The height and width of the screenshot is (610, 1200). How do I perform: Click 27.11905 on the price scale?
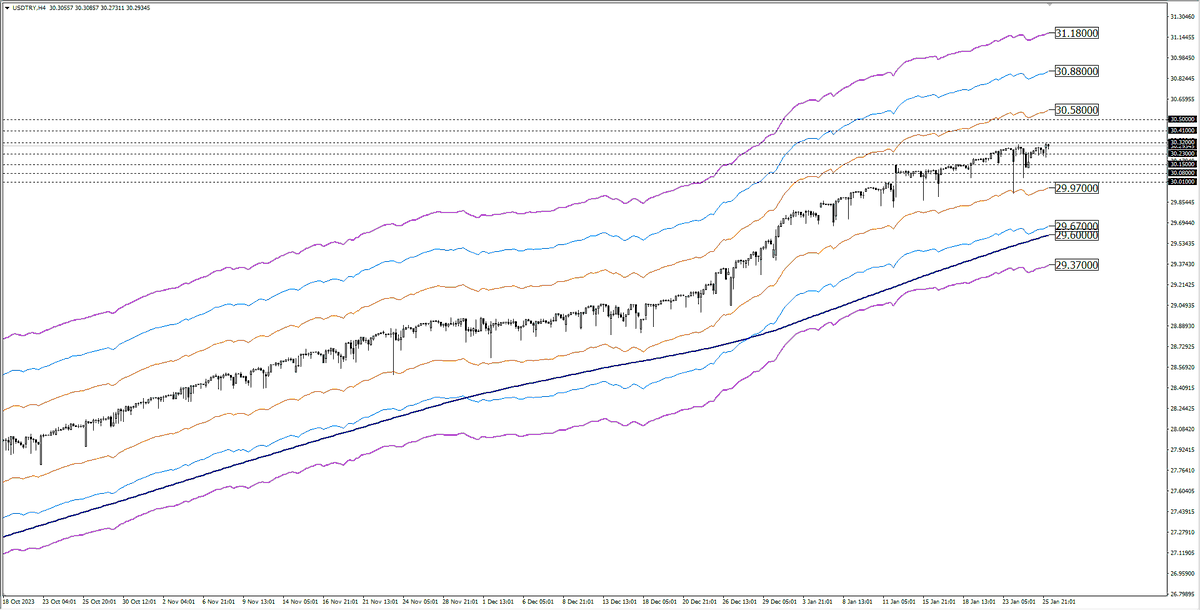click(x=1184, y=552)
